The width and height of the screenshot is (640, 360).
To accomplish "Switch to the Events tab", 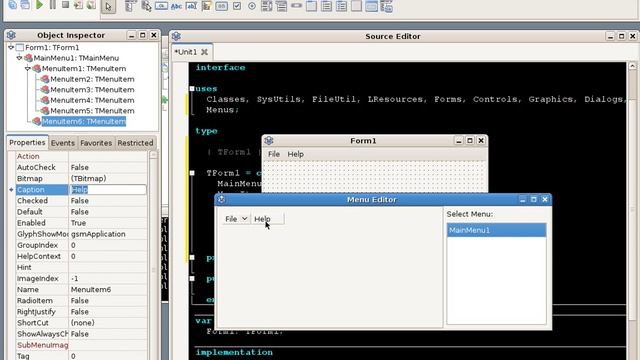I will (x=62, y=143).
